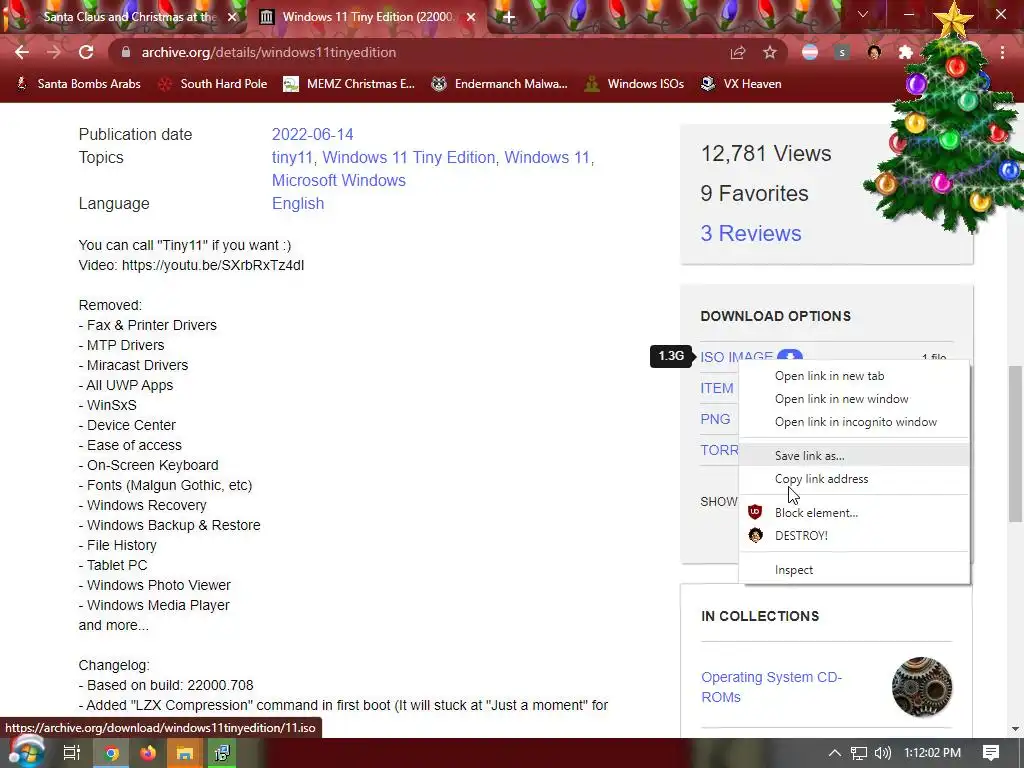The image size is (1024, 768).
Task: Click the clock showing 1:12:02 PM
Action: pyautogui.click(x=933, y=753)
